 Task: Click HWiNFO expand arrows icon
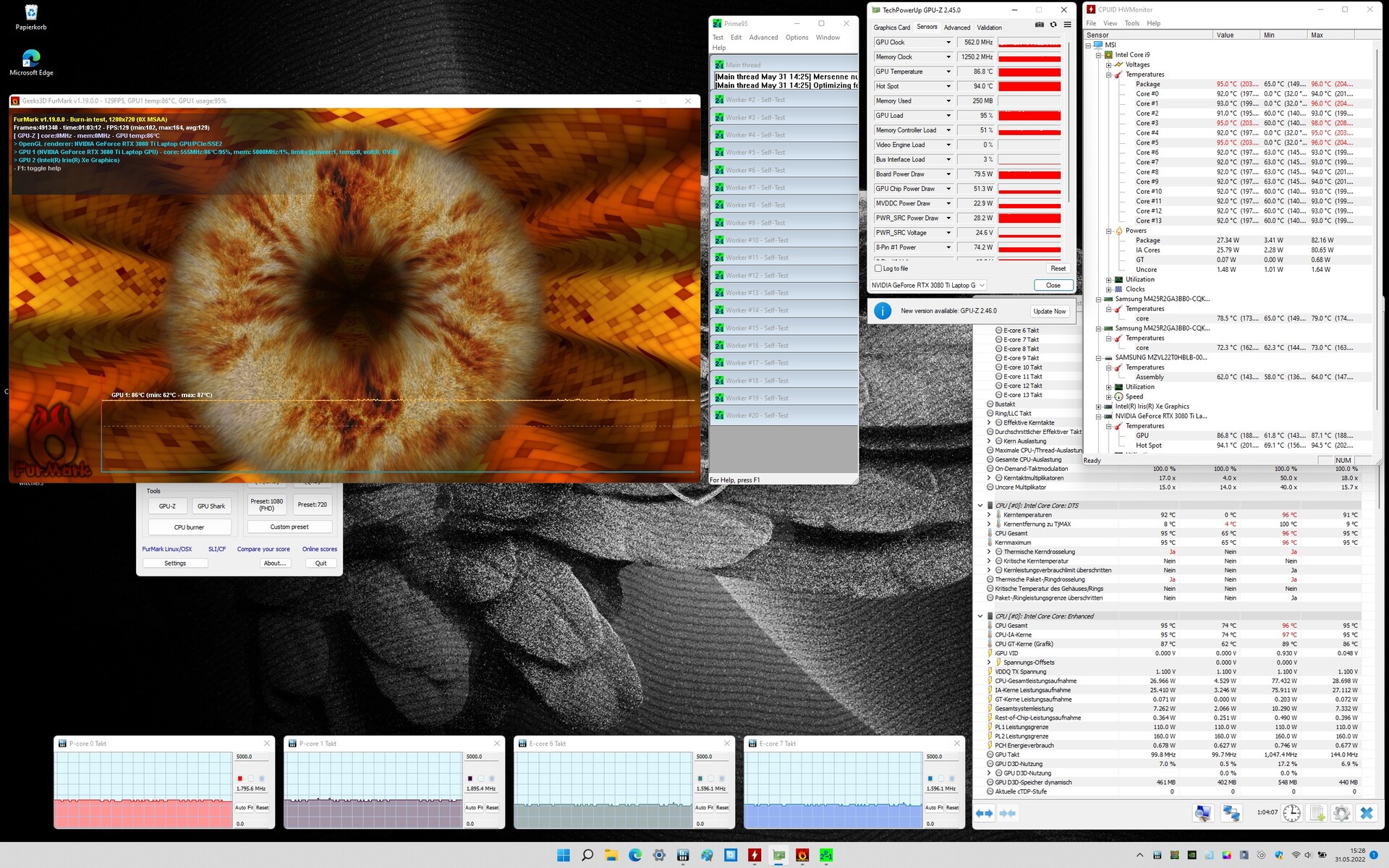(985, 813)
